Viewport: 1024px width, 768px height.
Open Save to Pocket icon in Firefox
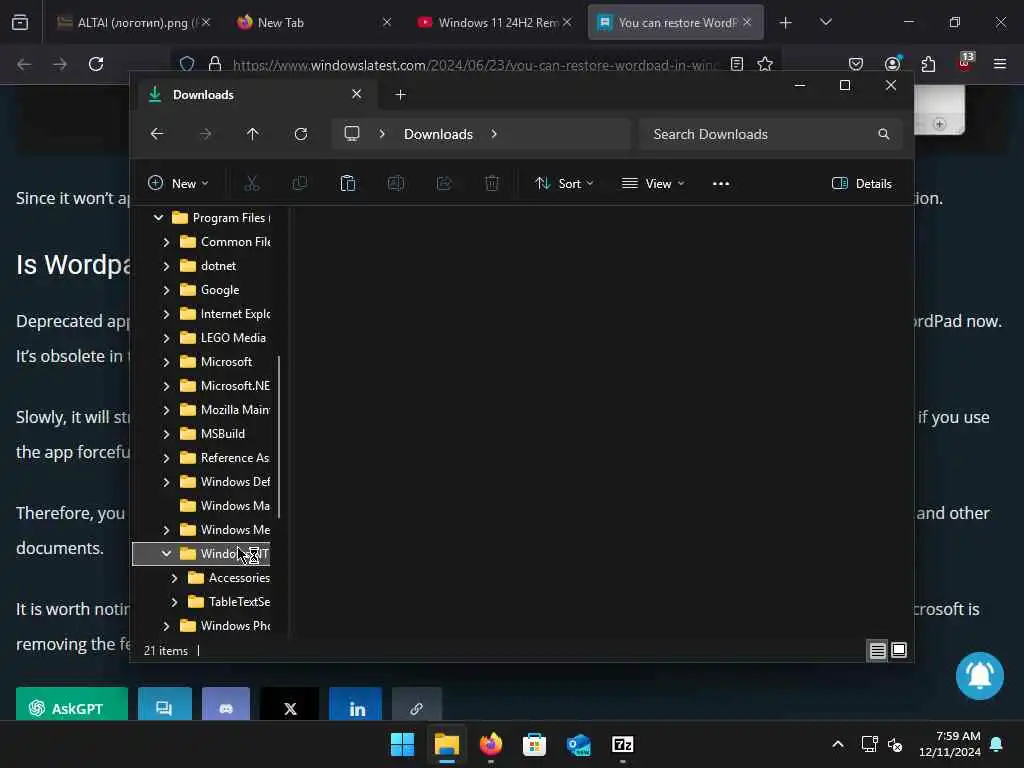pos(856,64)
